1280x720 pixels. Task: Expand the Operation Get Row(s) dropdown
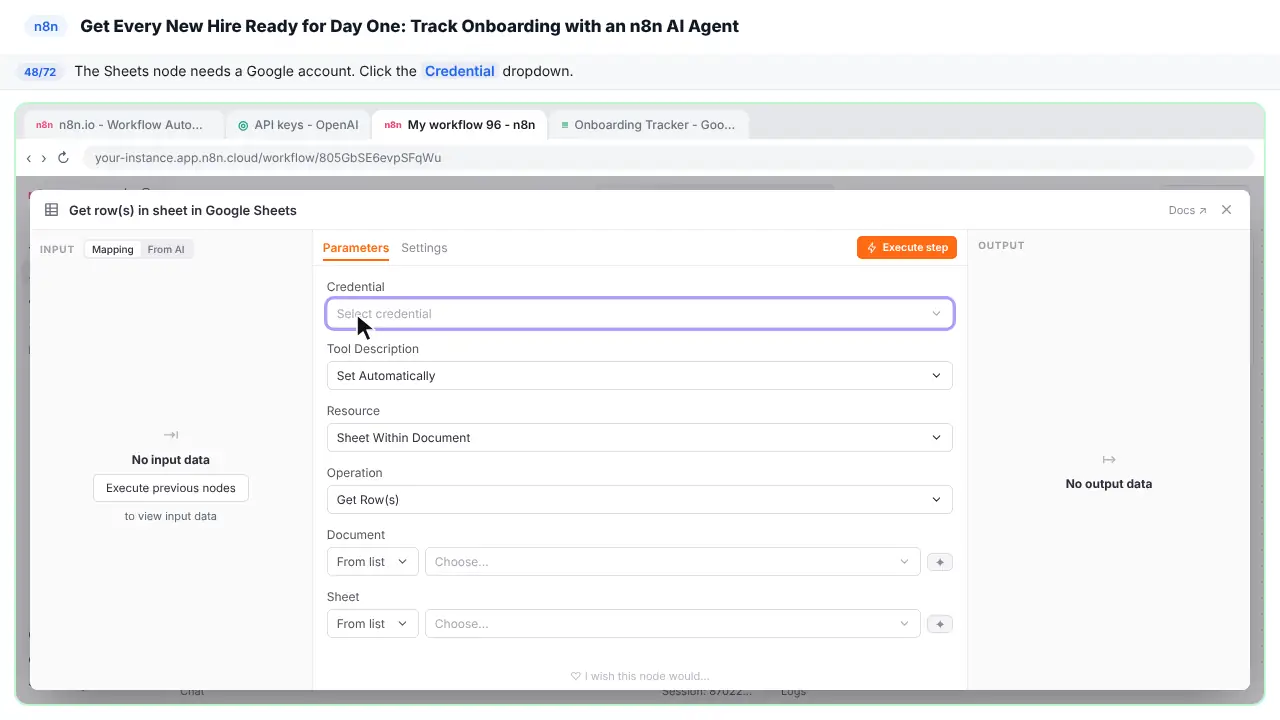(x=640, y=500)
